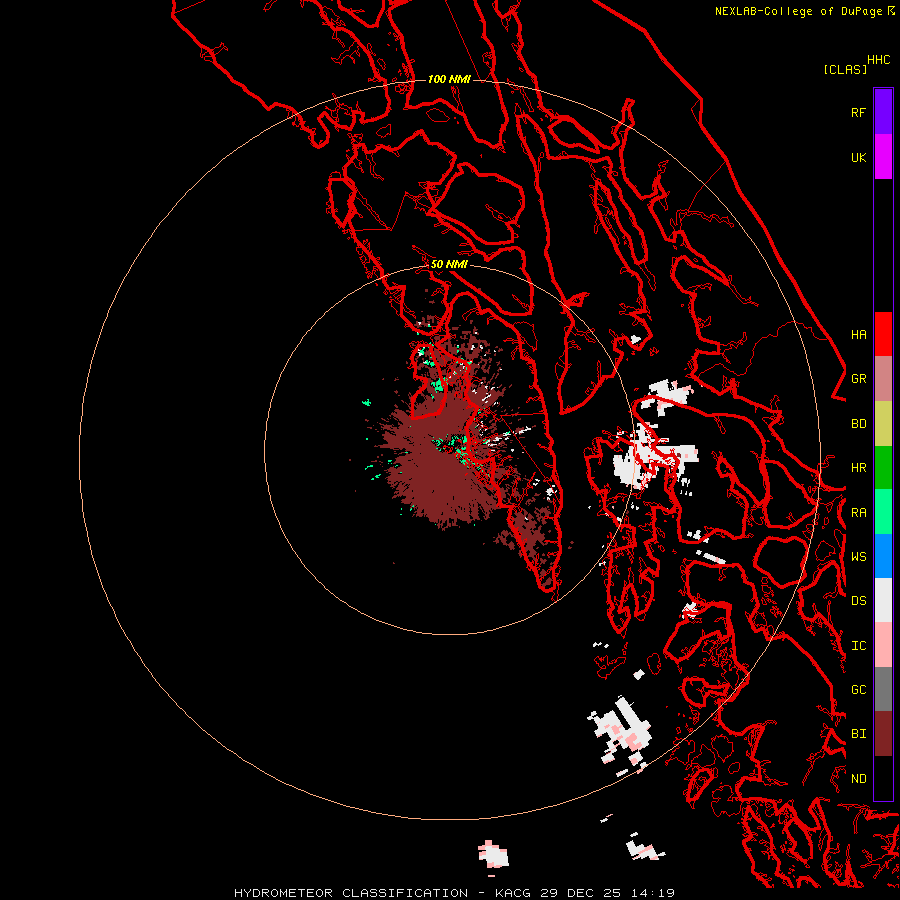Click the blue WS legend color swatch

pyautogui.click(x=883, y=556)
